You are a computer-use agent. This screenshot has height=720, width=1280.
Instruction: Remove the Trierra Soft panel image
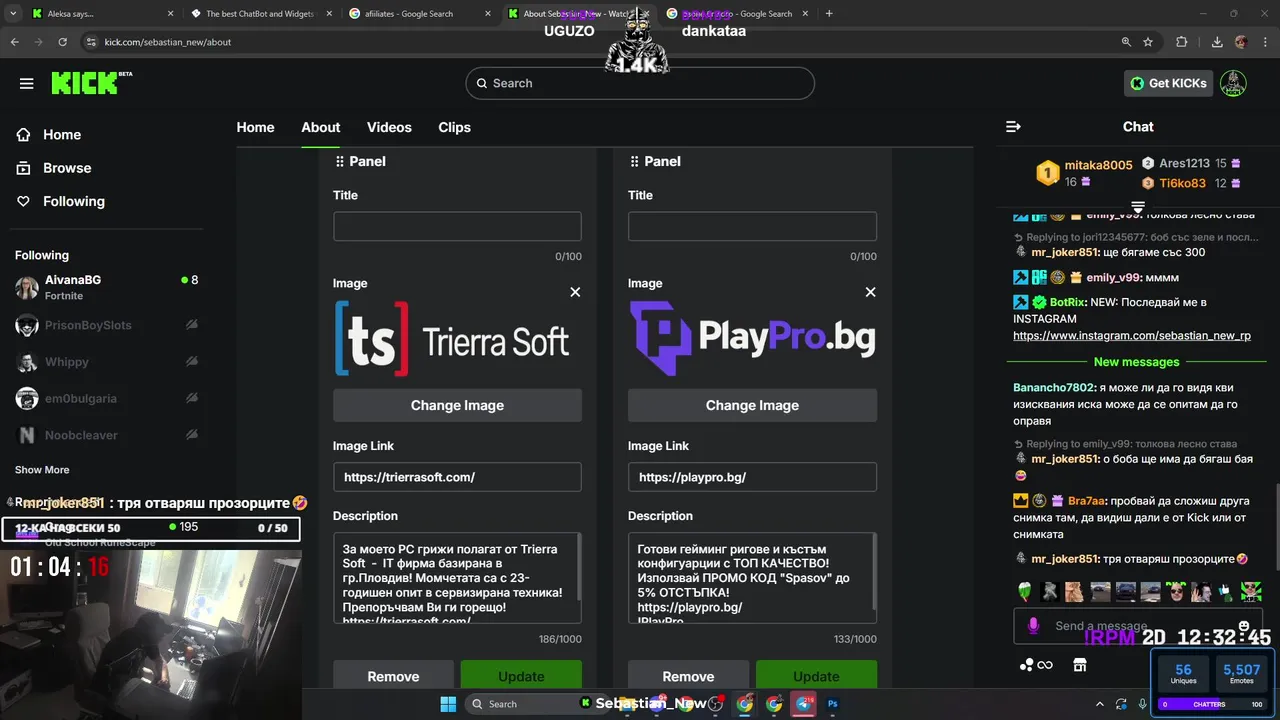(575, 292)
